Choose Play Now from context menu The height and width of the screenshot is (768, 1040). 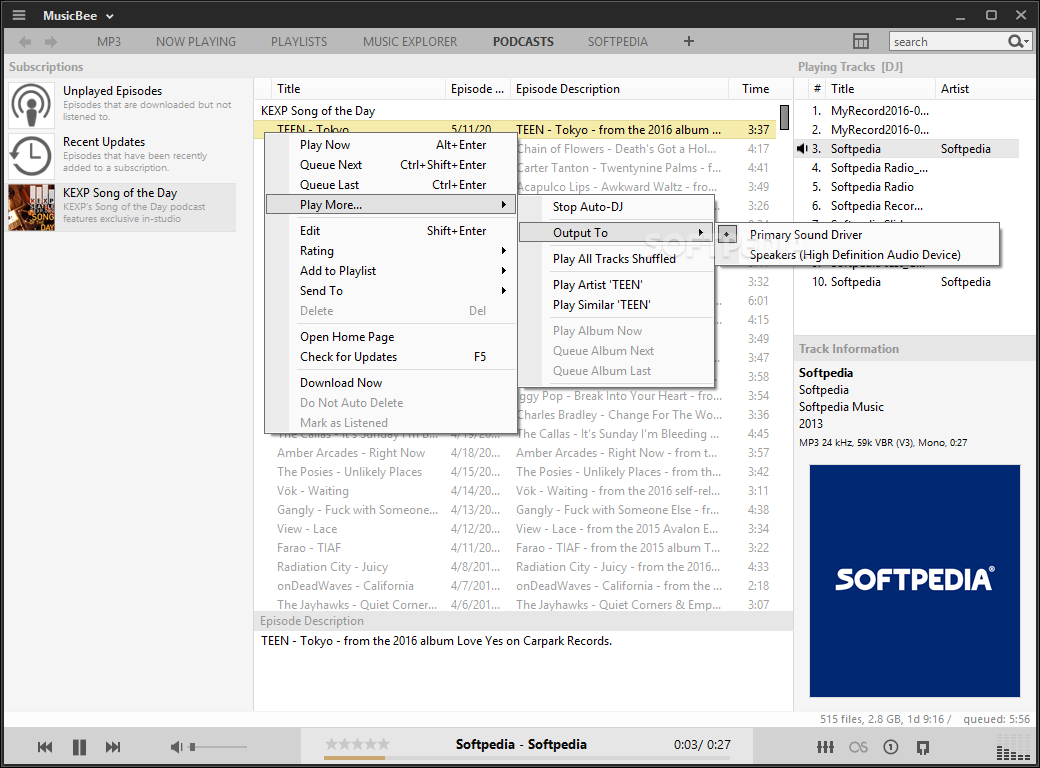[x=391, y=145]
